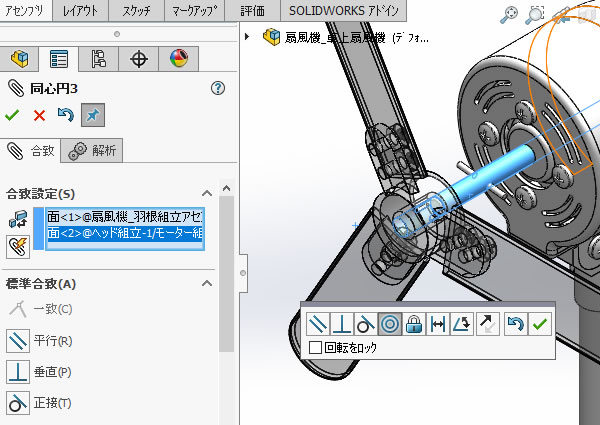Choose the 平行(R) parallel mate
The height and width of the screenshot is (425, 600).
point(39,340)
